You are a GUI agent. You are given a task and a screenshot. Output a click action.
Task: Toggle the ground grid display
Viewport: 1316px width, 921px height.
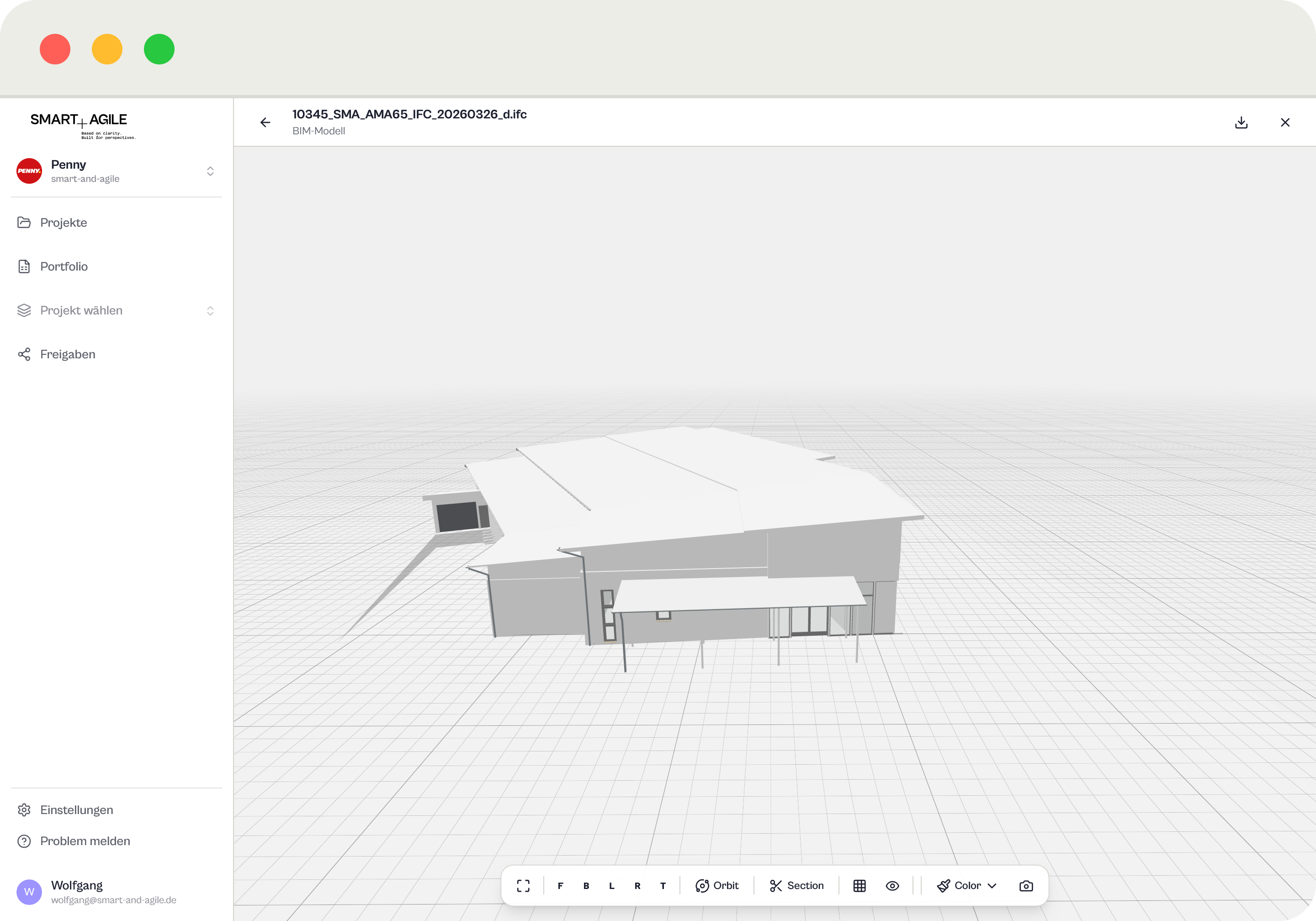coord(860,886)
